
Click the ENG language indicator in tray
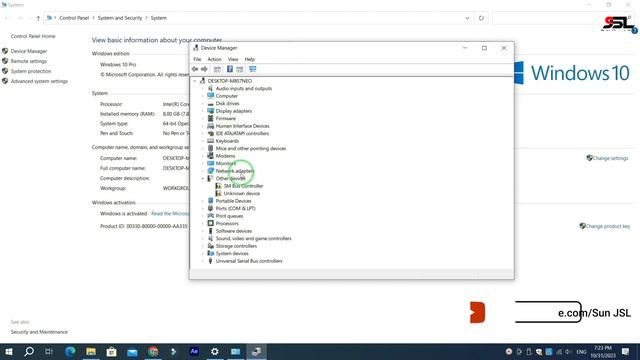(x=581, y=351)
